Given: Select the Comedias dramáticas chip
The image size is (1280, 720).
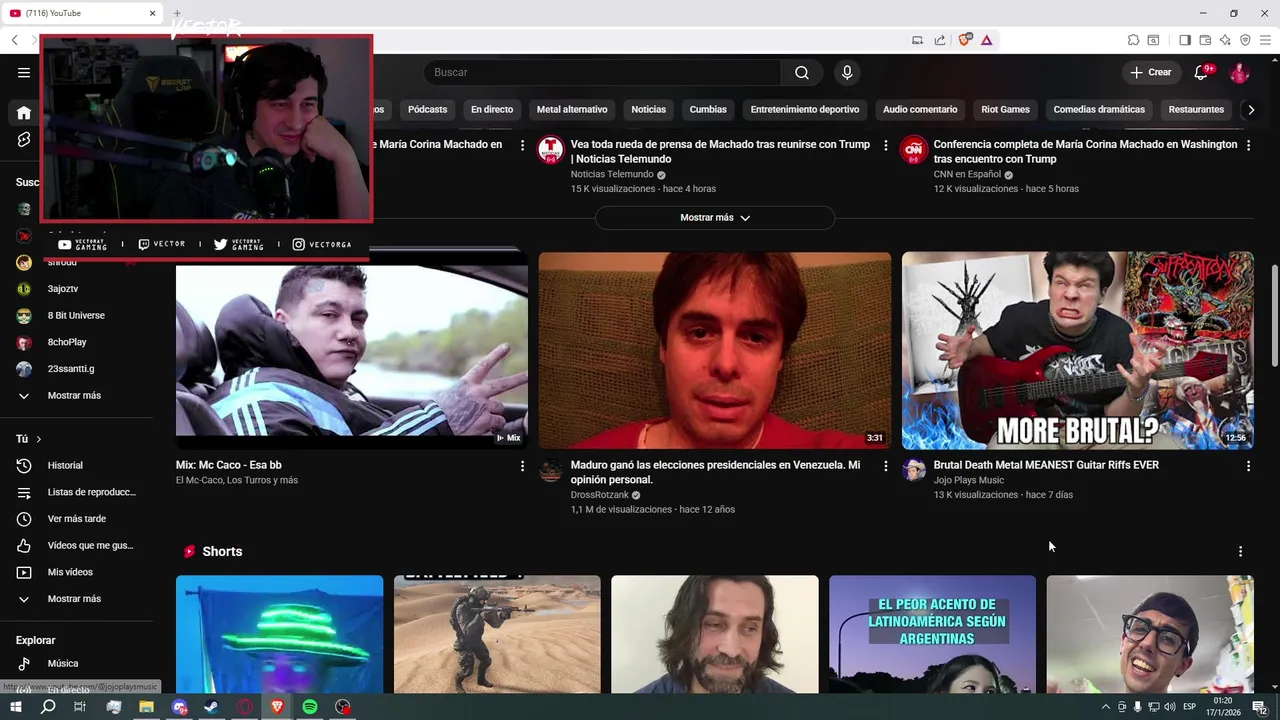Looking at the screenshot, I should coord(1099,110).
